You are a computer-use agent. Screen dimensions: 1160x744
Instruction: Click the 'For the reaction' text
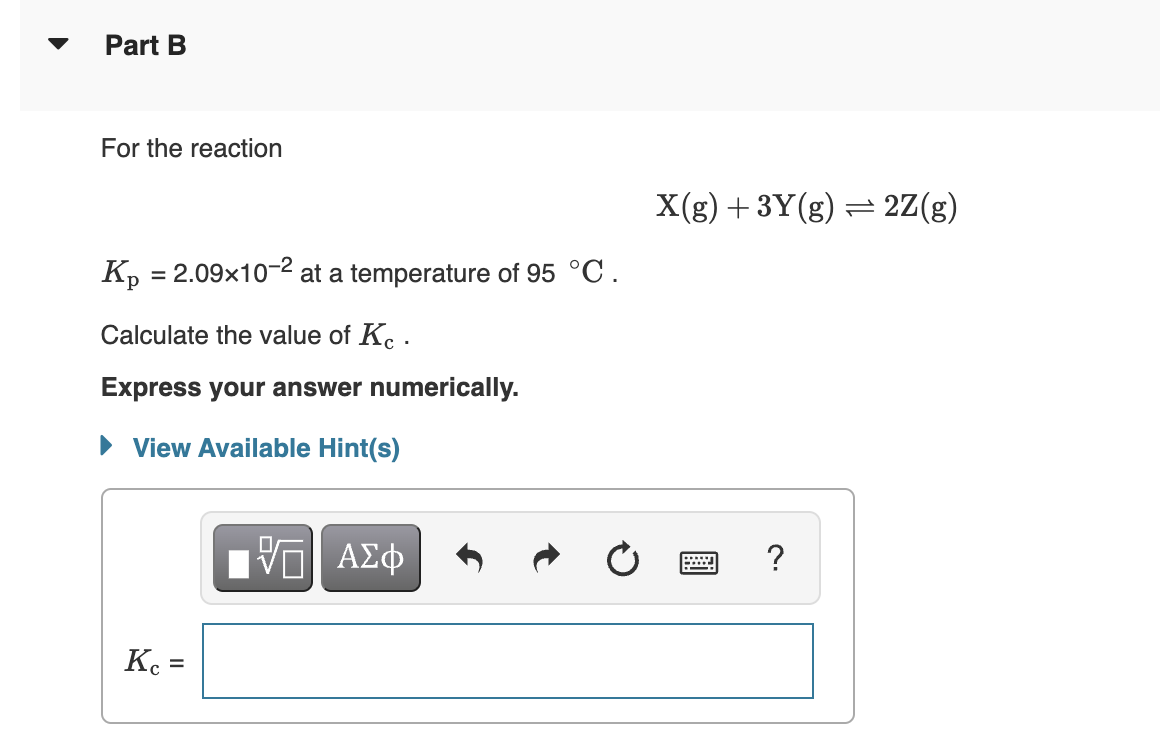192,148
